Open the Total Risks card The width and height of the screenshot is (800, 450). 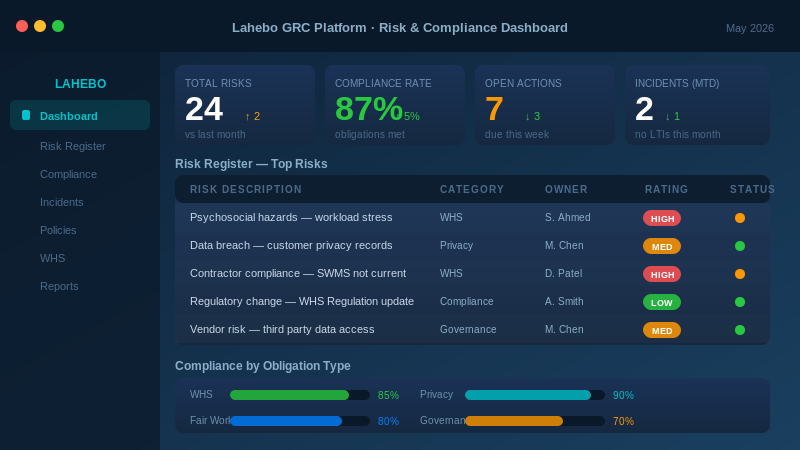point(245,105)
